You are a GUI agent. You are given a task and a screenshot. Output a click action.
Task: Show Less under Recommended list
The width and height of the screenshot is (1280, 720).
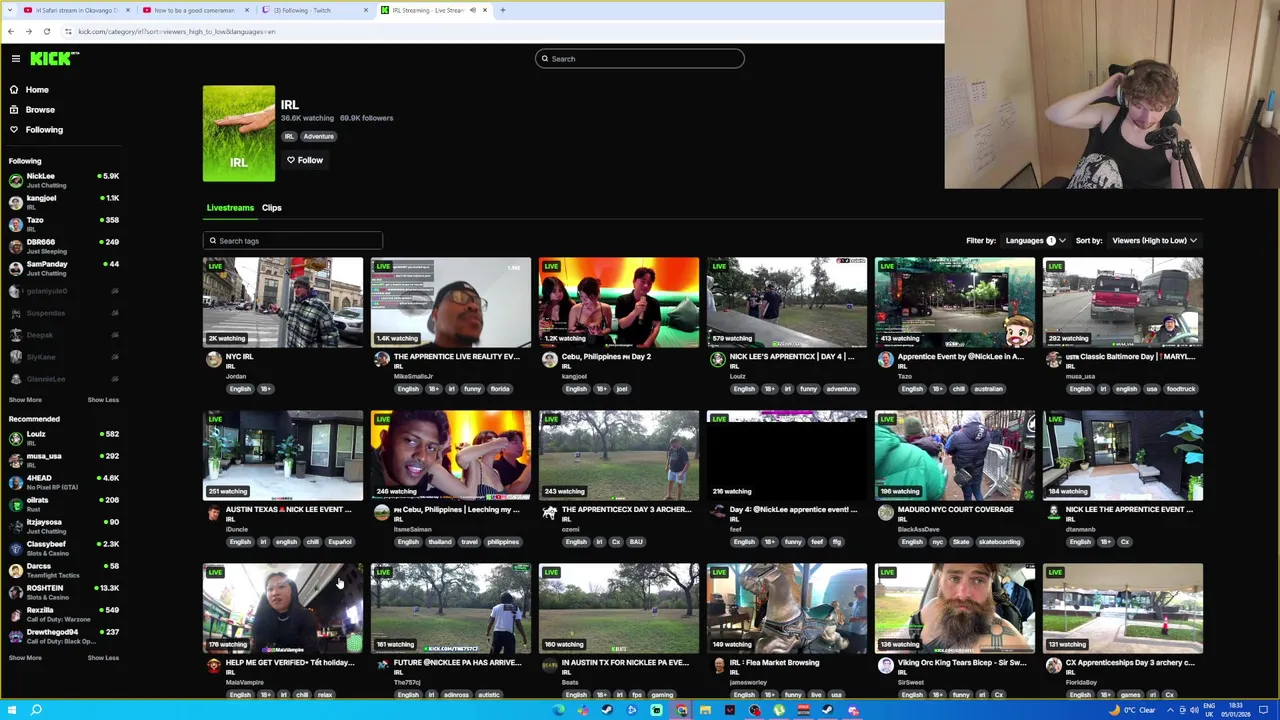click(103, 658)
